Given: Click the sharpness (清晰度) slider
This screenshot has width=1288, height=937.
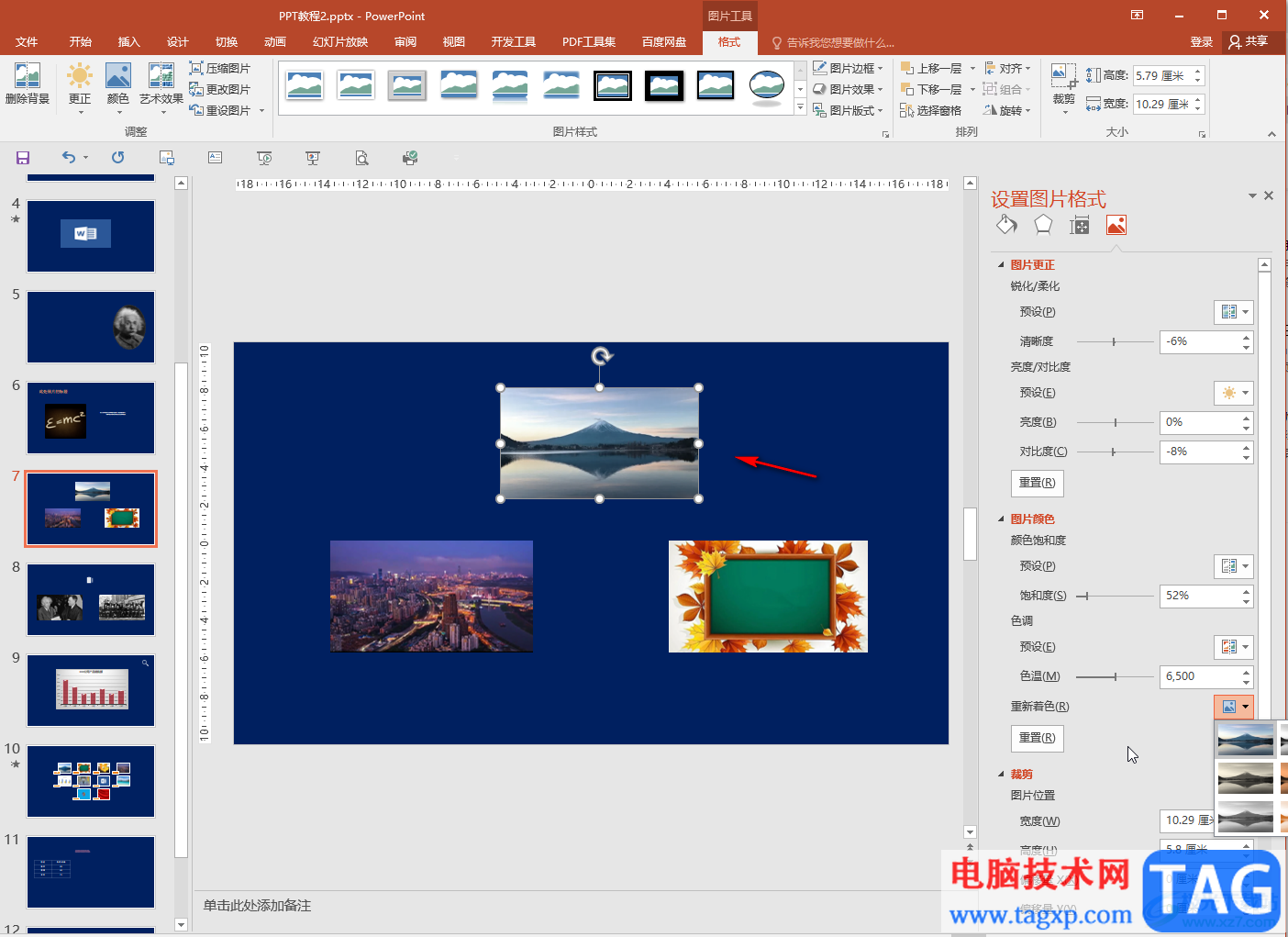Looking at the screenshot, I should [x=1115, y=341].
